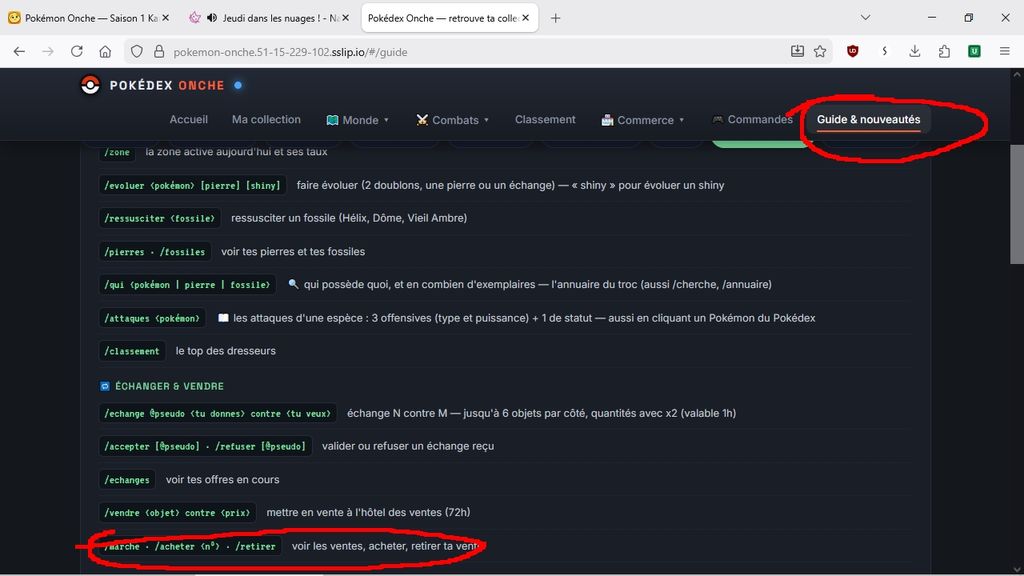1024x576 pixels.
Task: Open the downloads arrow icon
Action: pos(914,52)
